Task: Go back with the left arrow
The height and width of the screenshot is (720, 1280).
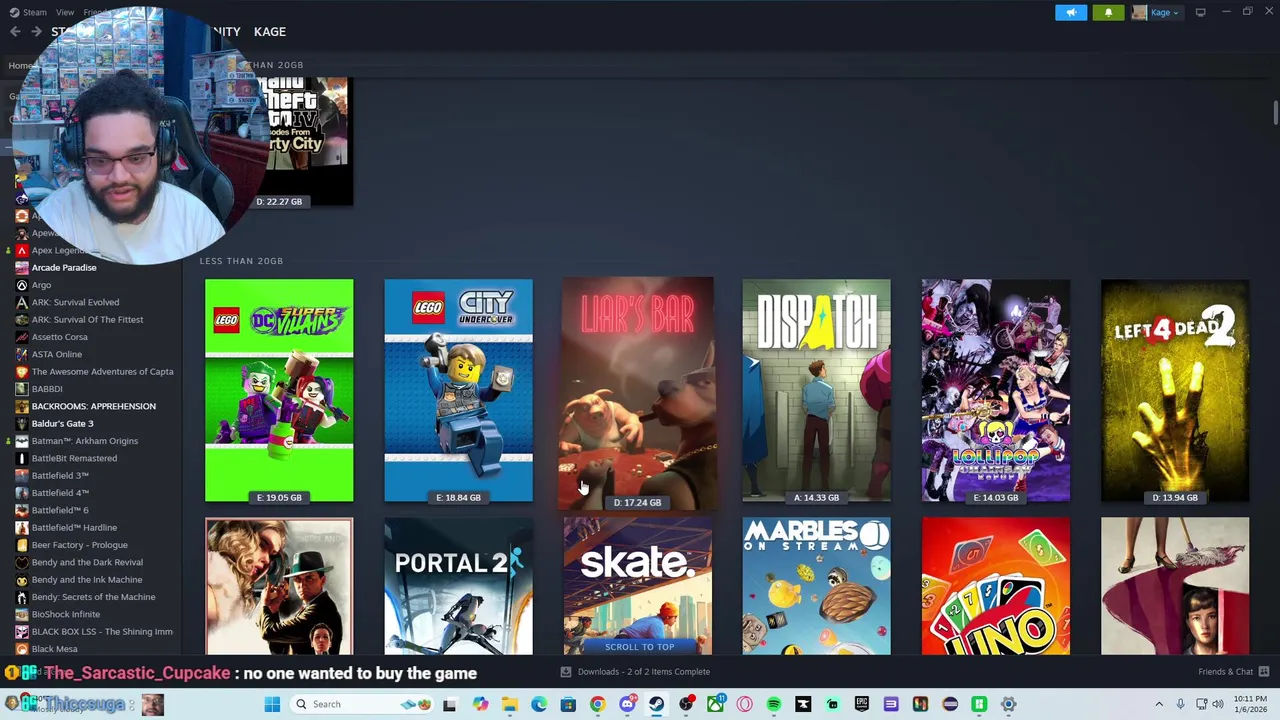Action: 15,32
